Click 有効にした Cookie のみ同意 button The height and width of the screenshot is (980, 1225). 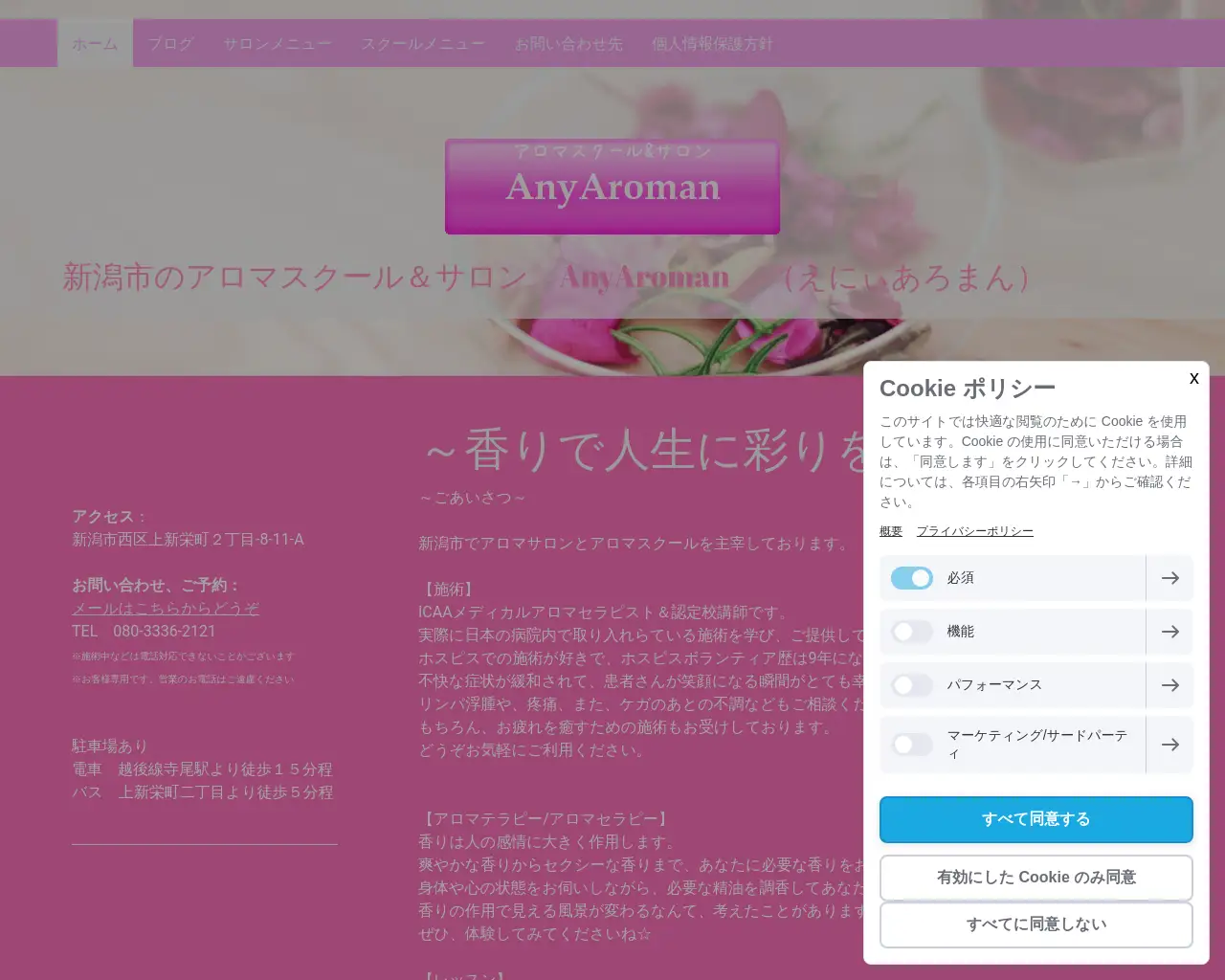[x=1036, y=878]
